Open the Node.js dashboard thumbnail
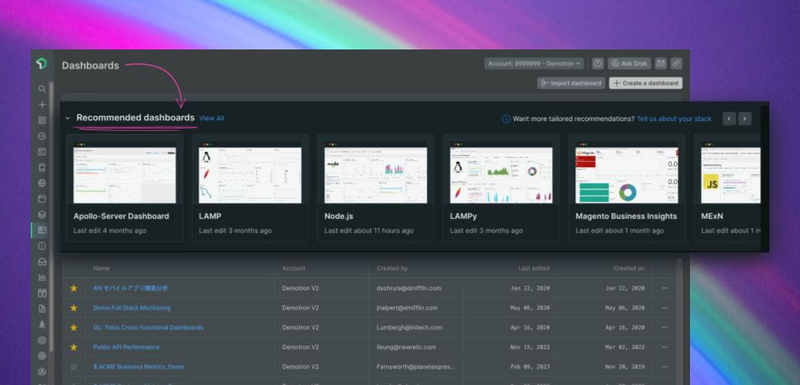The image size is (800, 385). [376, 175]
